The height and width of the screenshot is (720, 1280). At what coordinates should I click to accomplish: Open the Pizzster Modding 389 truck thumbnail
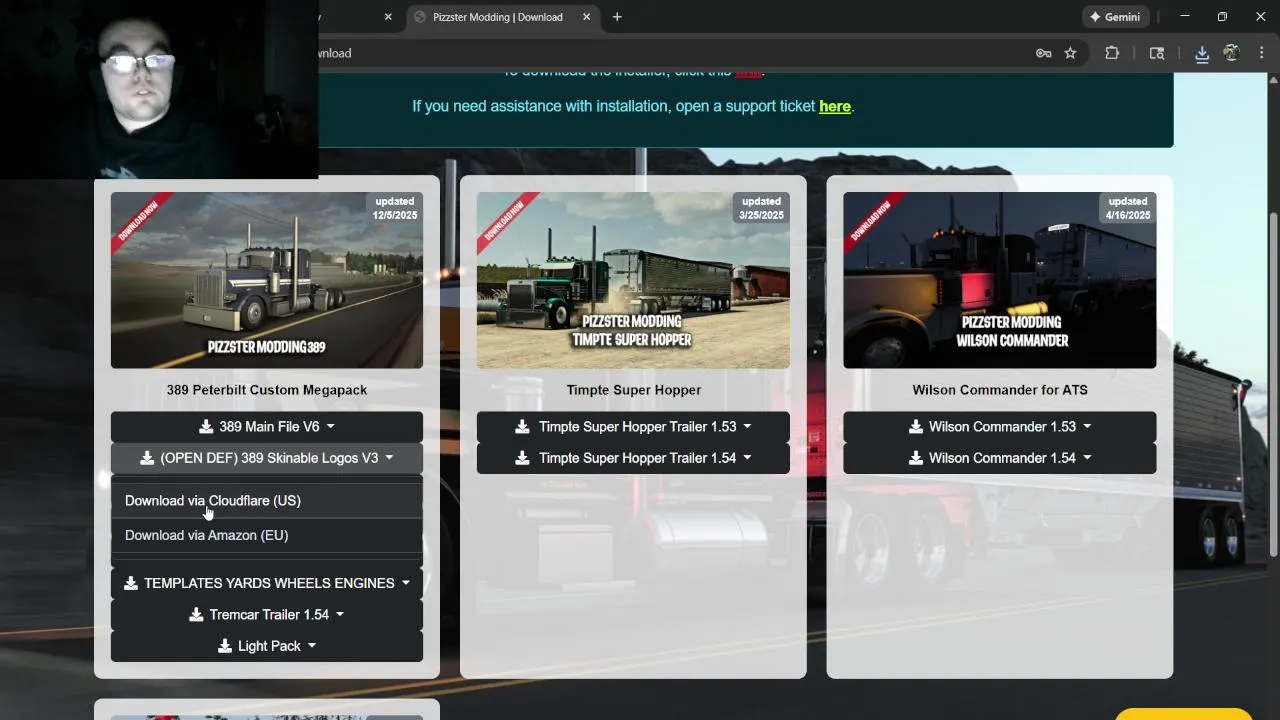267,280
